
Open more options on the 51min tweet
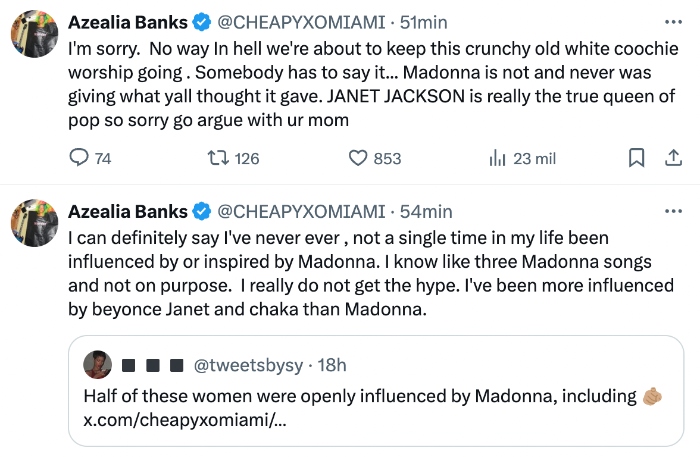coord(673,22)
